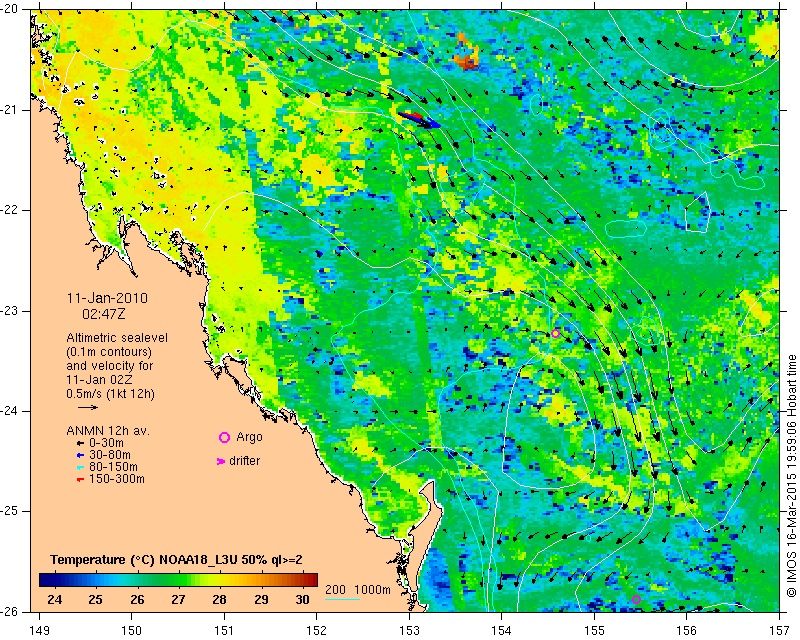Click the time text 02:47Z

point(104,314)
